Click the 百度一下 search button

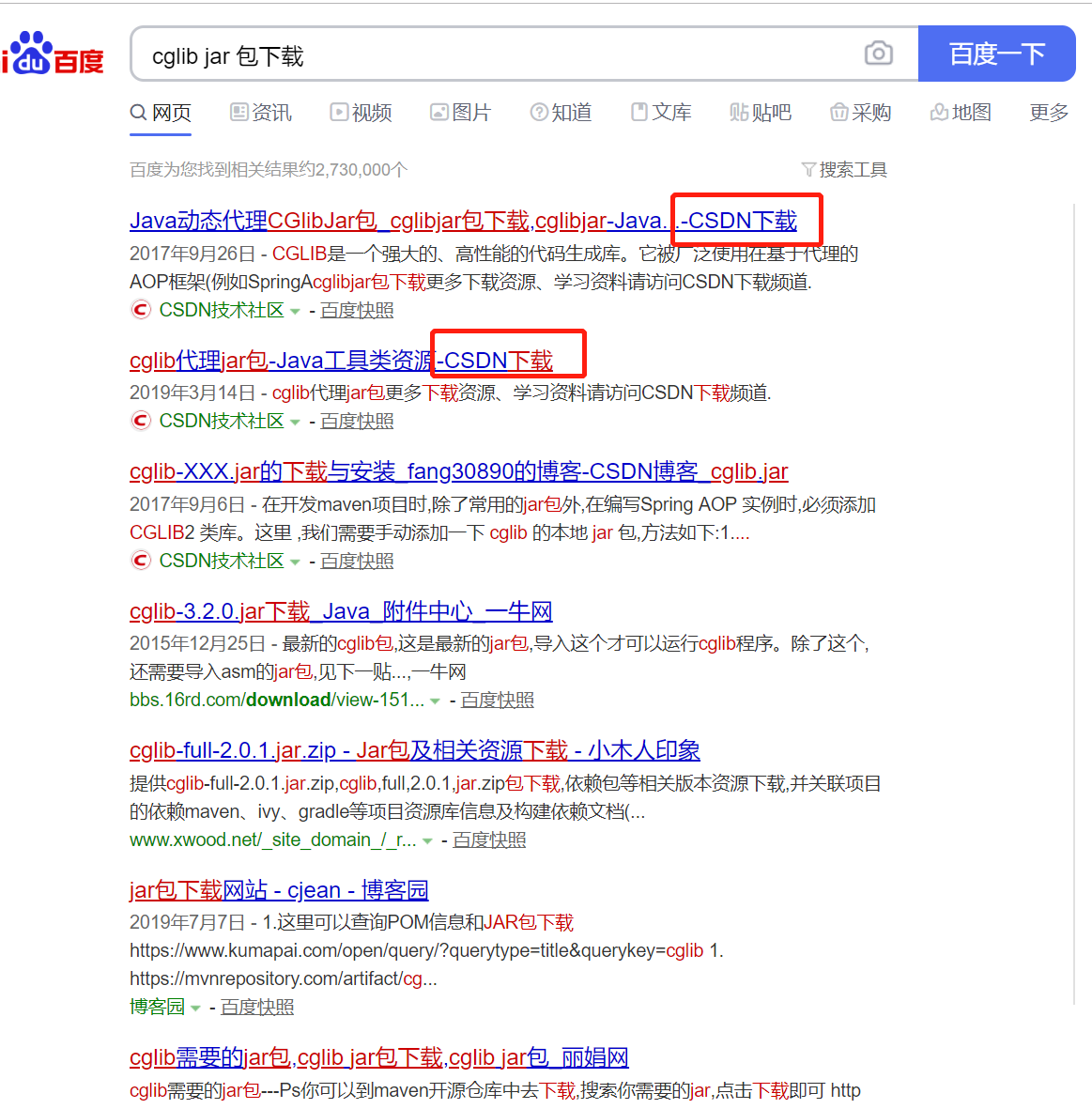click(x=997, y=54)
